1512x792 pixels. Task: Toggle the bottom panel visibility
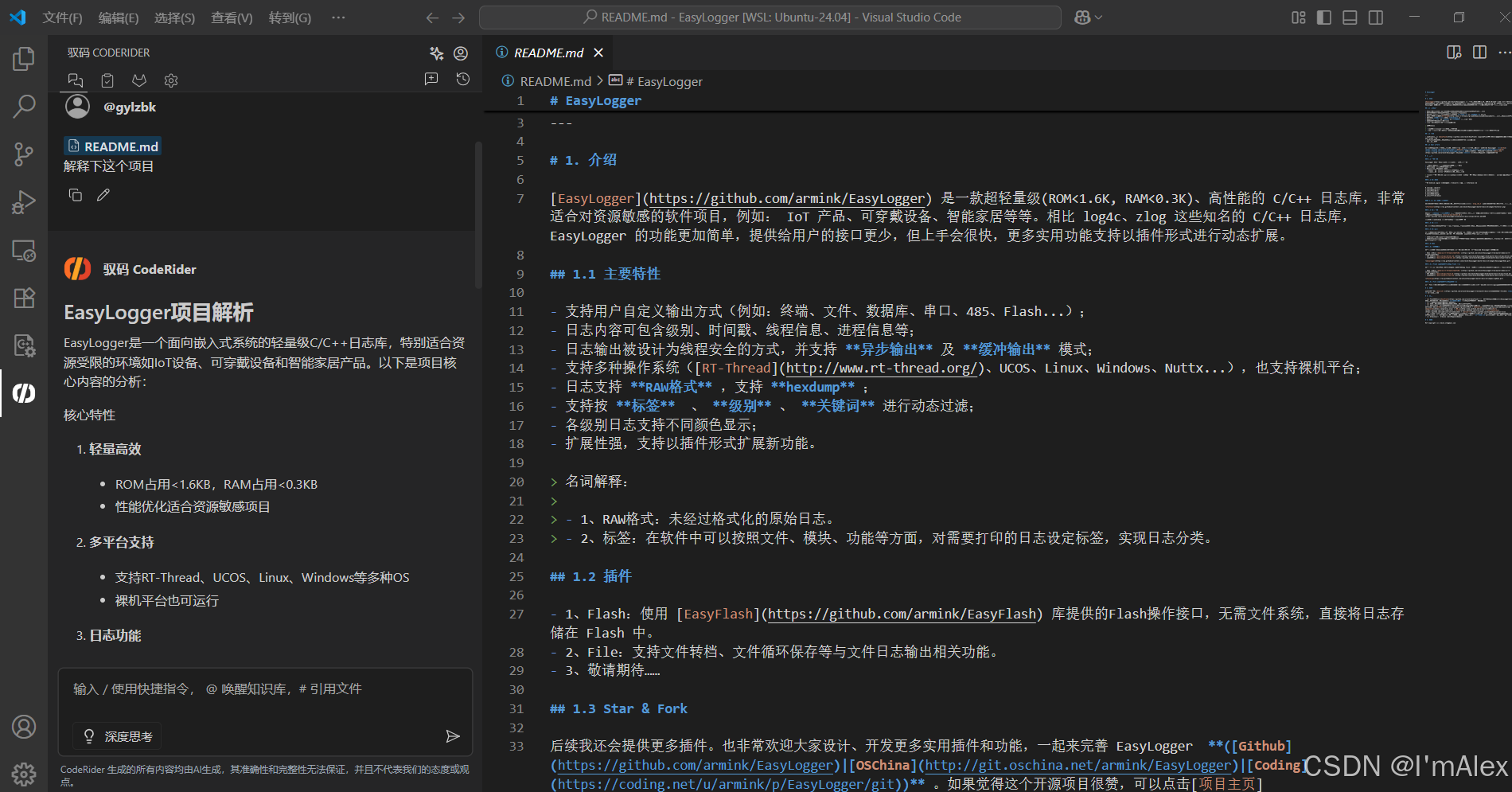pos(1349,17)
